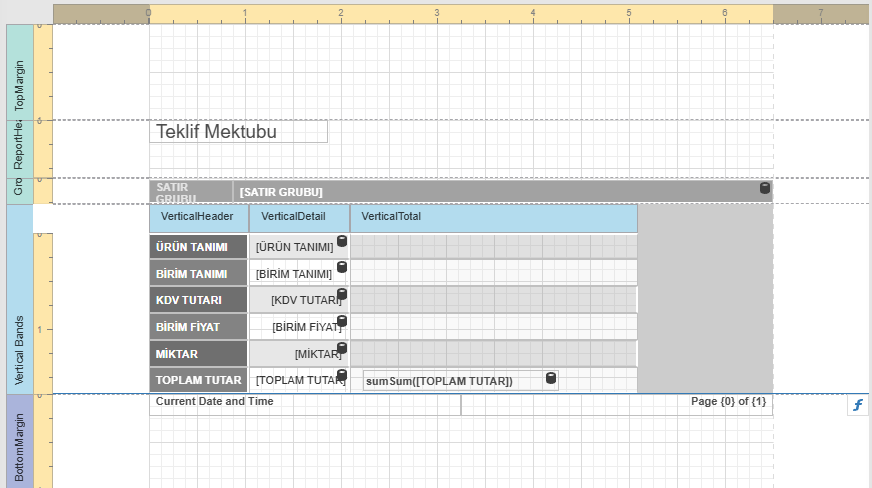Viewport: 872px width, 488px height.
Task: Select the [ÜRÜN TANIMI] detail cell
Action: (x=299, y=247)
